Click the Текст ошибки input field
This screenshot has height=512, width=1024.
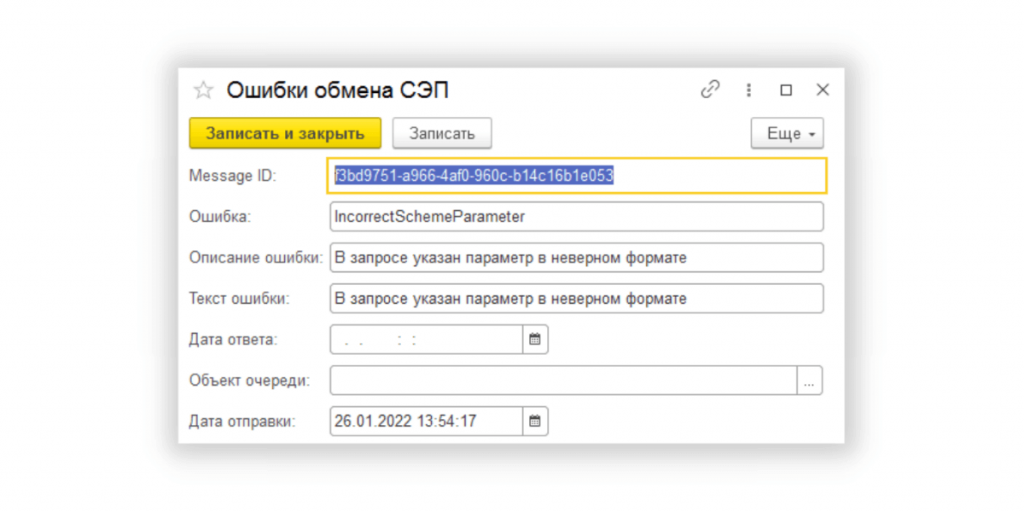577,298
